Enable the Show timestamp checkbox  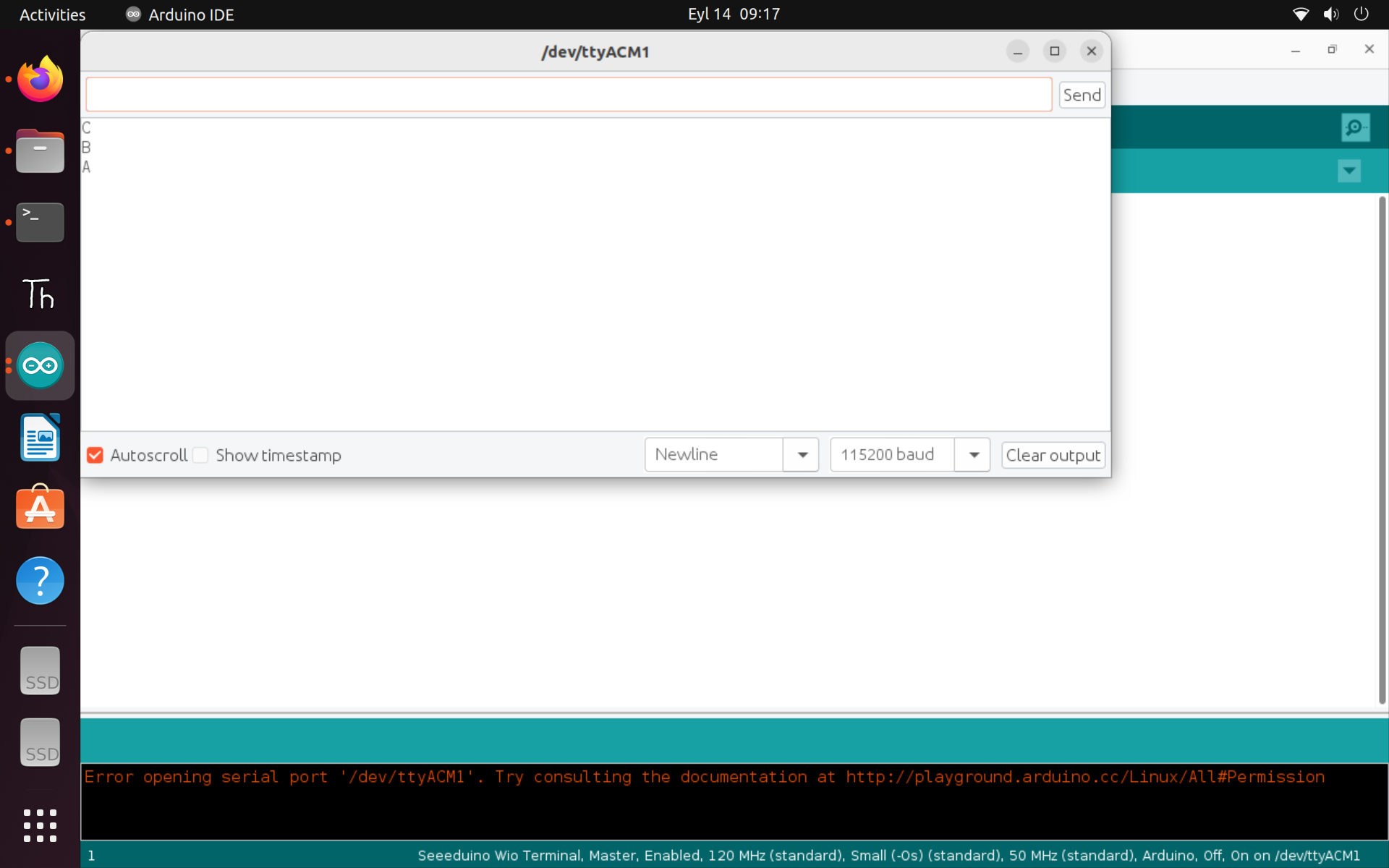[201, 455]
